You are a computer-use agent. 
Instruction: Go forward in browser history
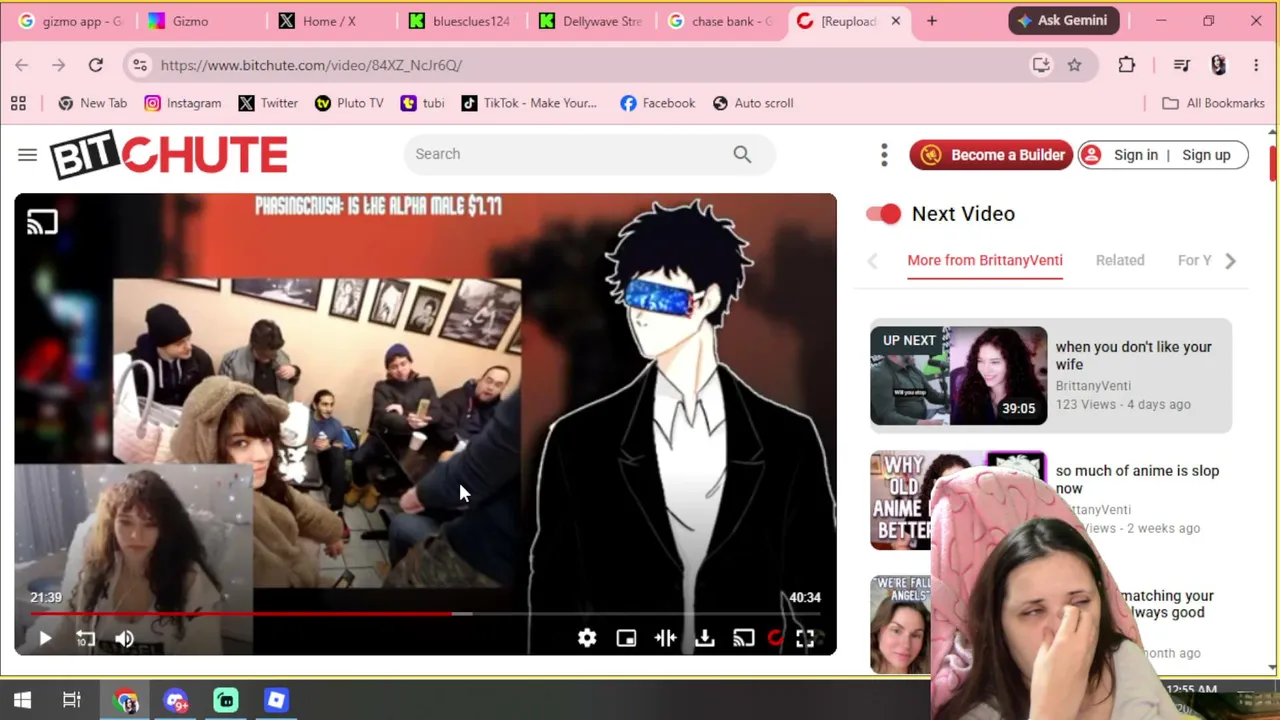(x=59, y=65)
